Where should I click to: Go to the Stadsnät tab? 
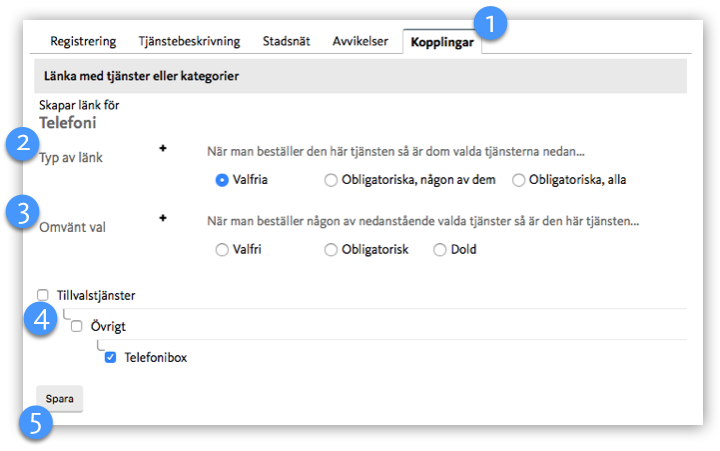(286, 42)
